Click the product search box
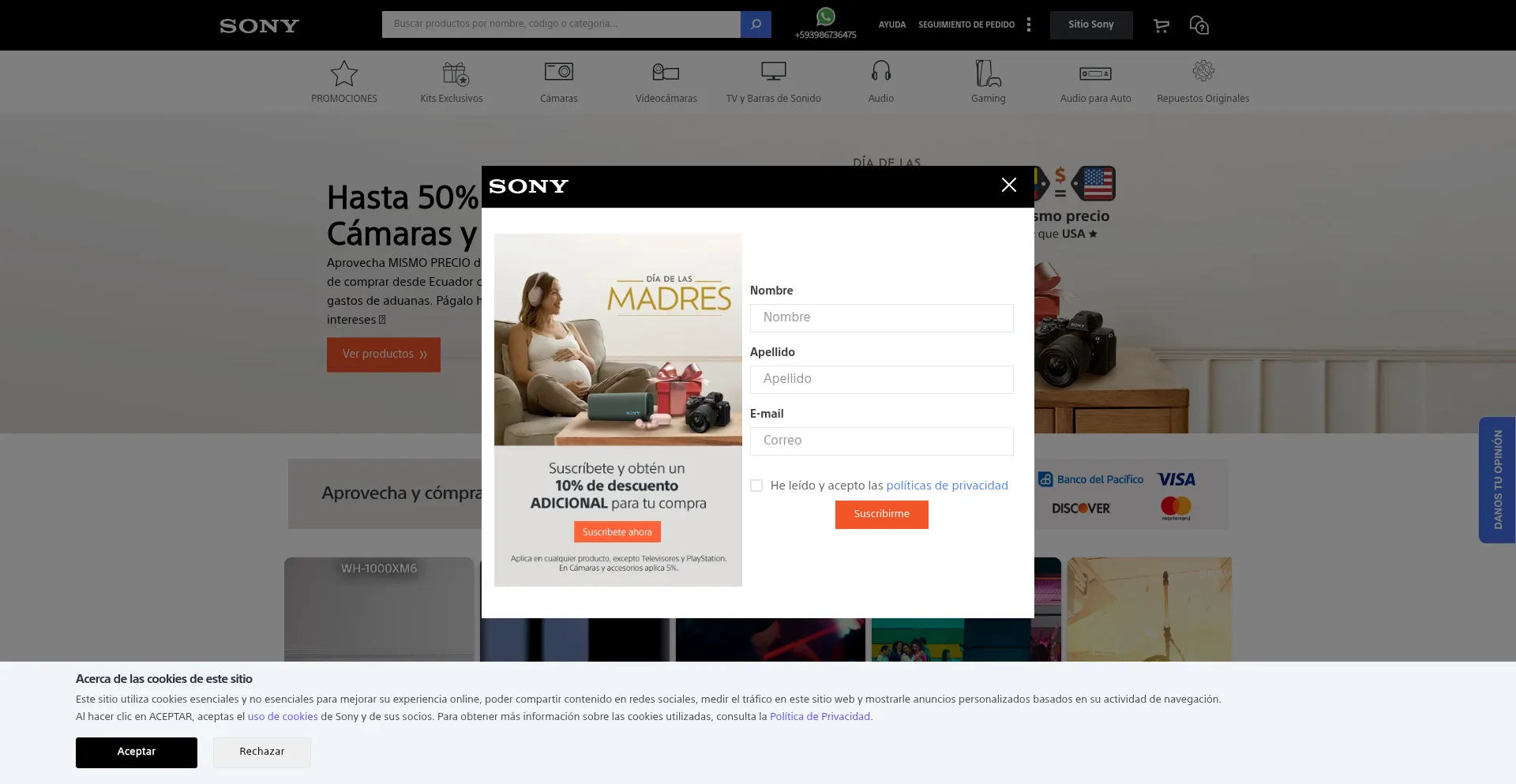 (561, 24)
